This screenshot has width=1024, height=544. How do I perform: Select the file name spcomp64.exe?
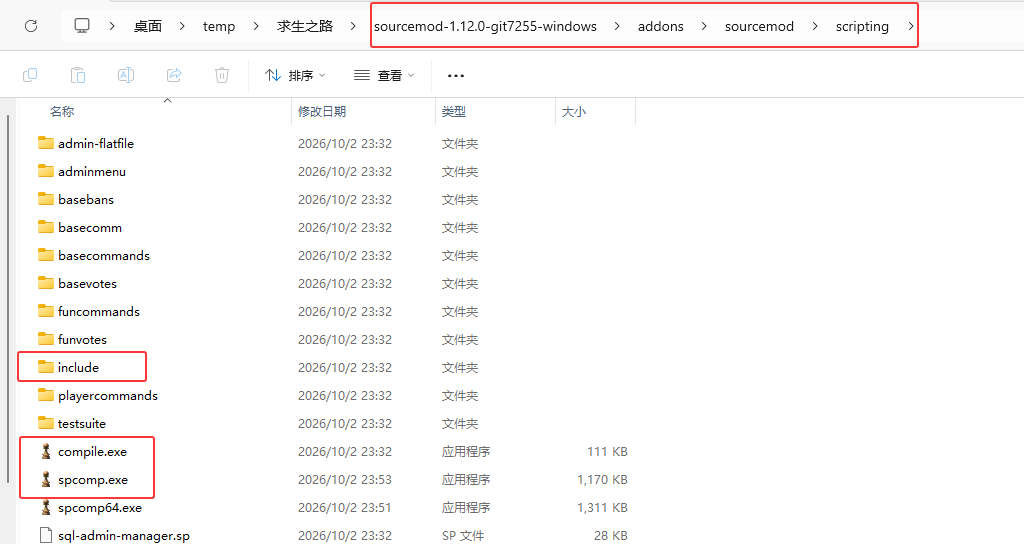tap(100, 507)
